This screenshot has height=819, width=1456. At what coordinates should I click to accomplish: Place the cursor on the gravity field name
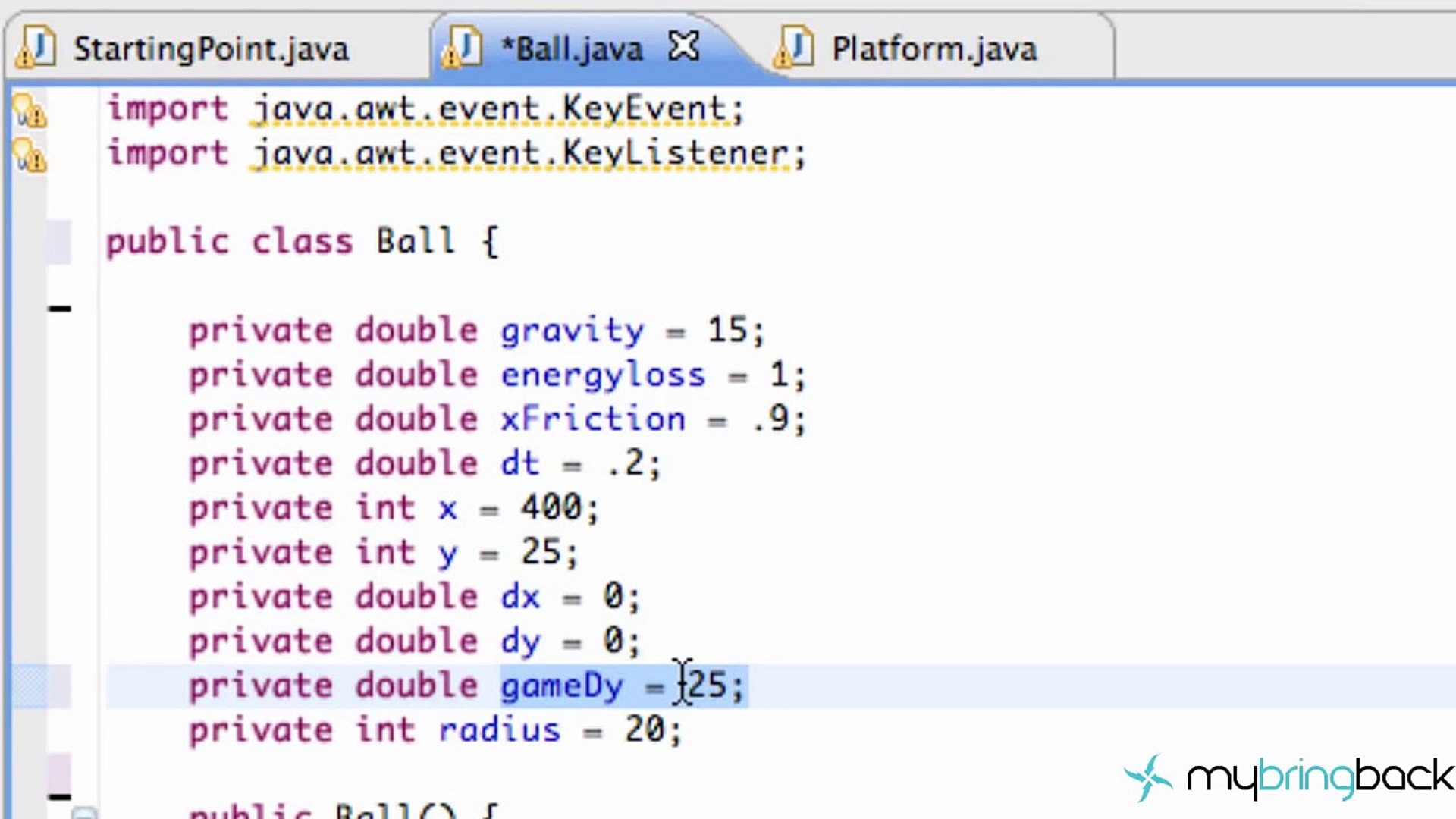[572, 331]
